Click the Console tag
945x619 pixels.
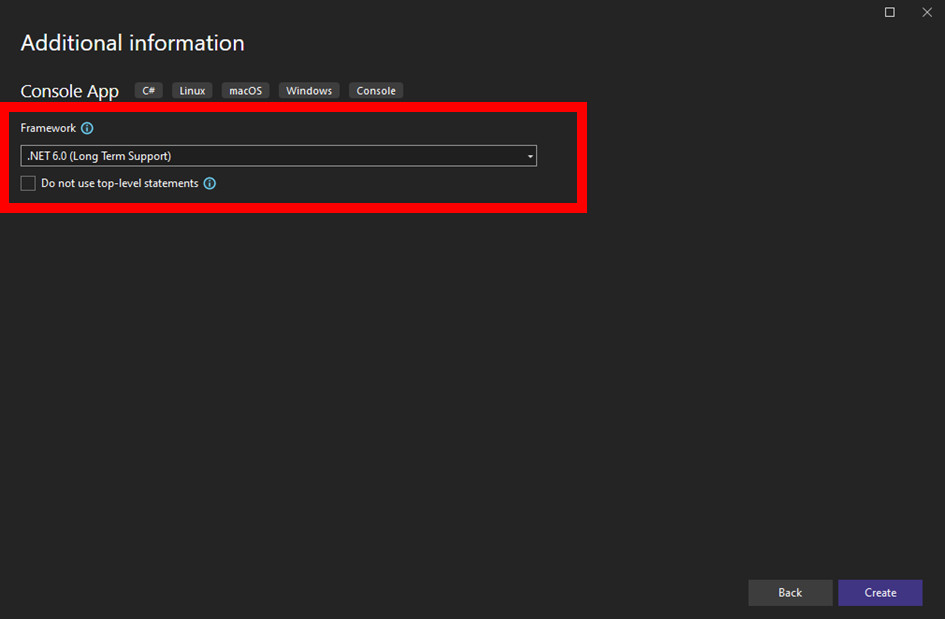376,90
